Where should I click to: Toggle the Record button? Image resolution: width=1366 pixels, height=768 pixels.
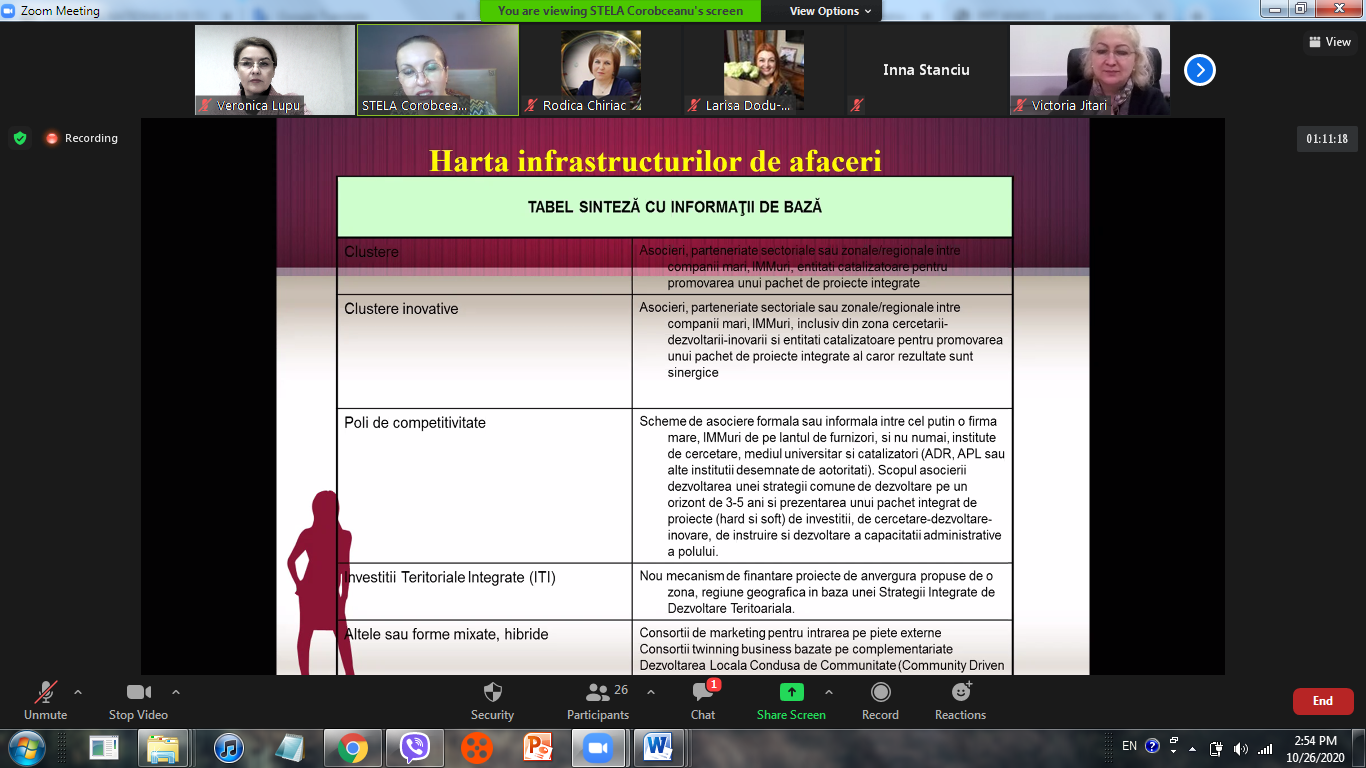880,692
